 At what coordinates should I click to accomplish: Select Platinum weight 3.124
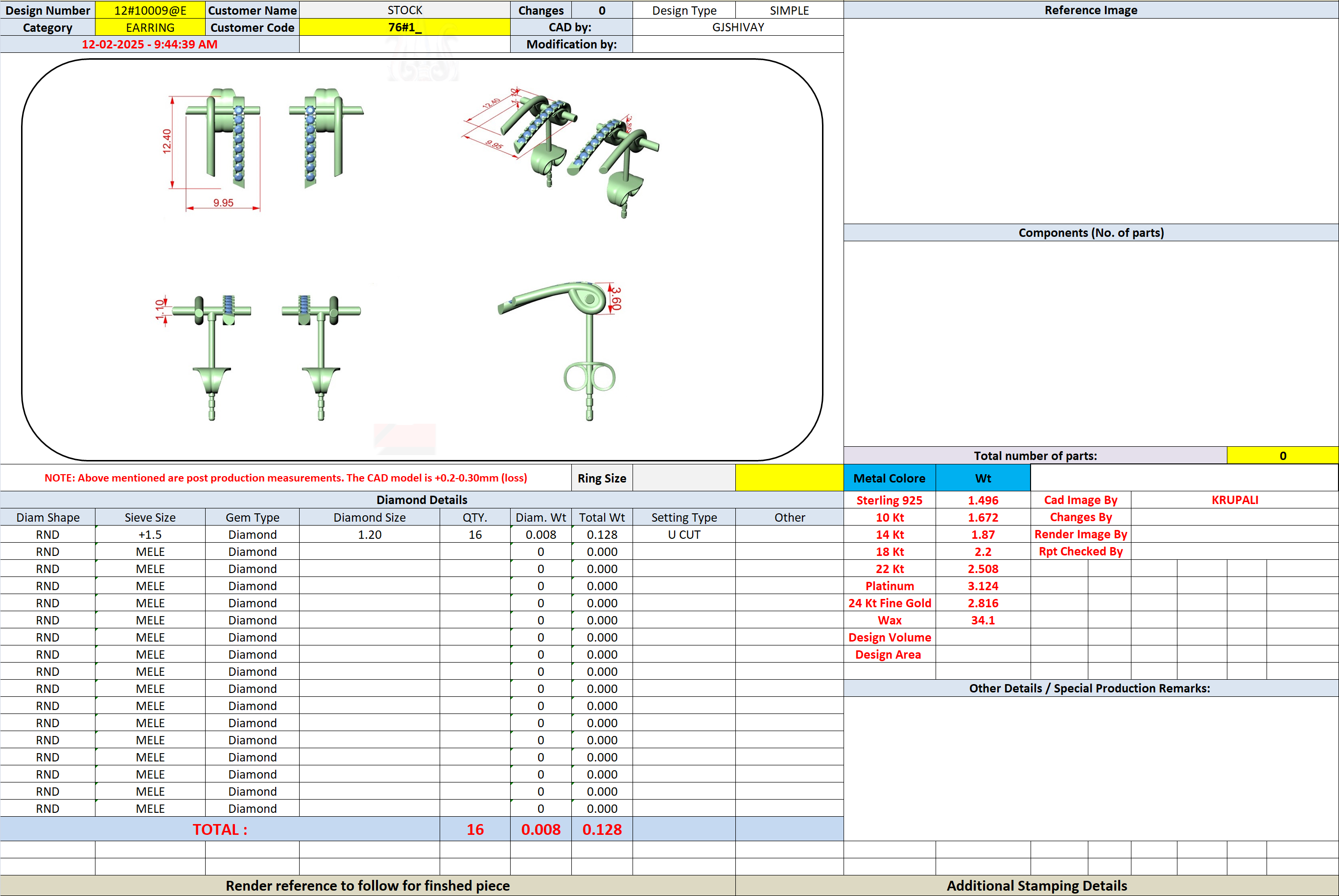983,586
